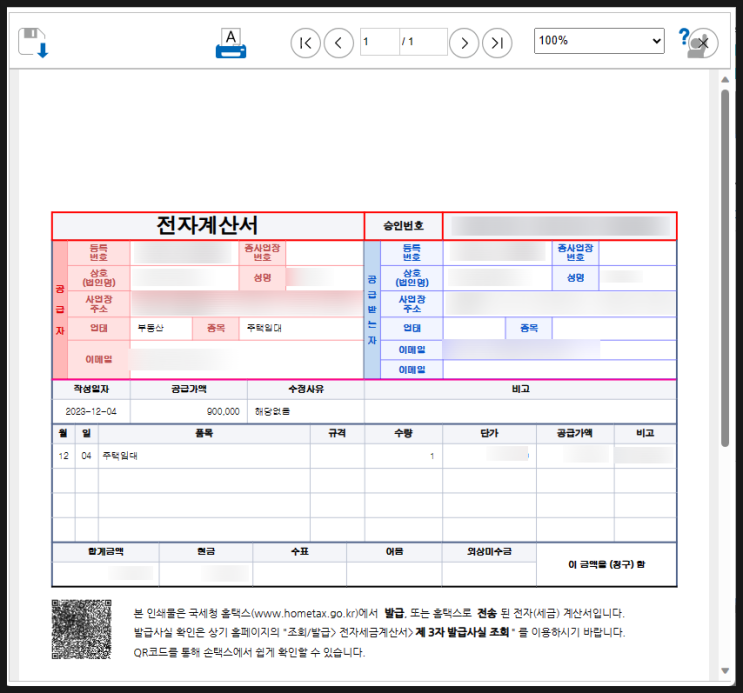
Task: Click the current page number field
Action: click(x=380, y=42)
